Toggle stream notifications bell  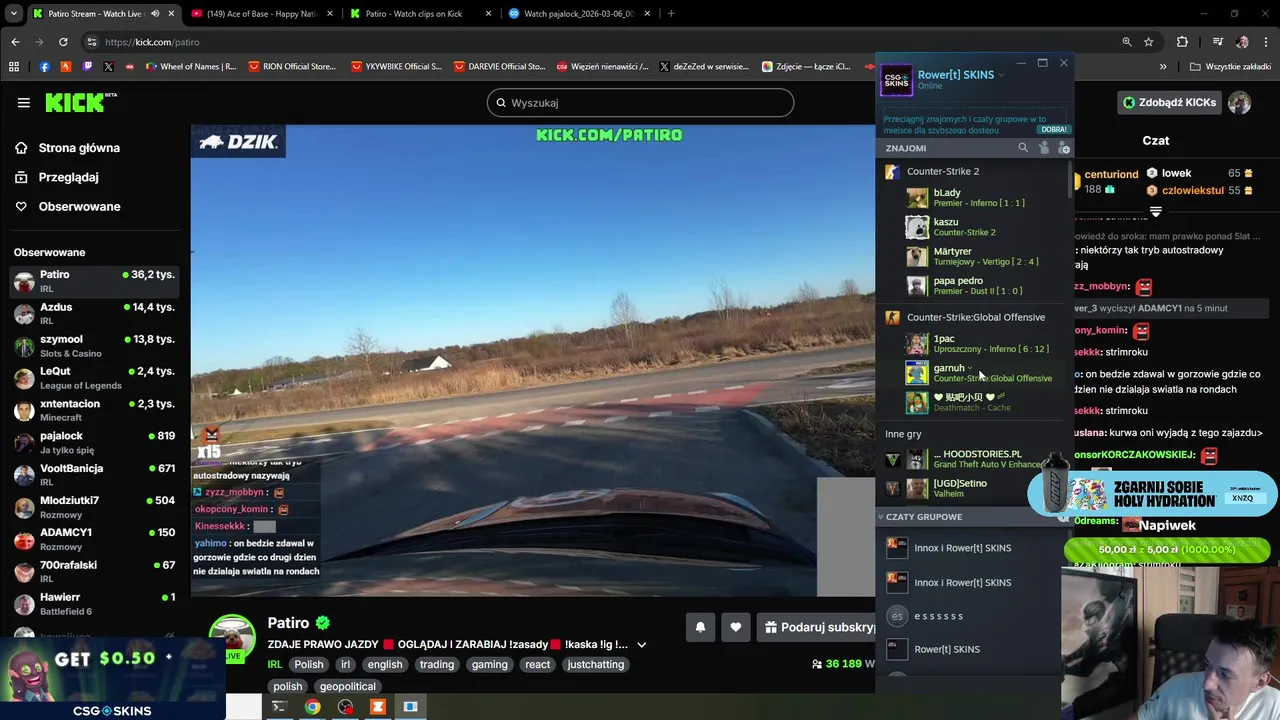(x=700, y=627)
